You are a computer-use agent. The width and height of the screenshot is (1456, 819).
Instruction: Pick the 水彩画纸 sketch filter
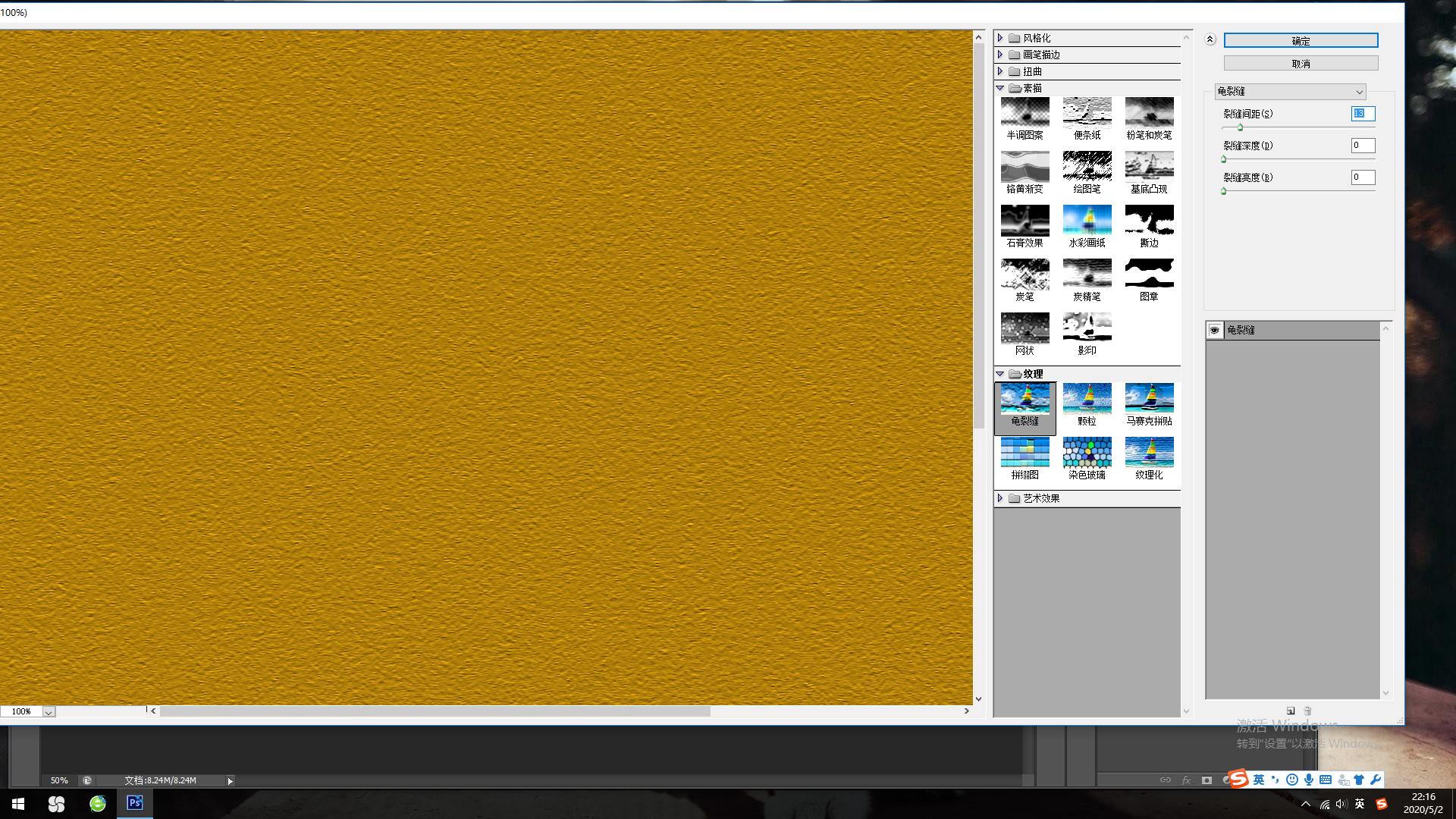click(1087, 220)
